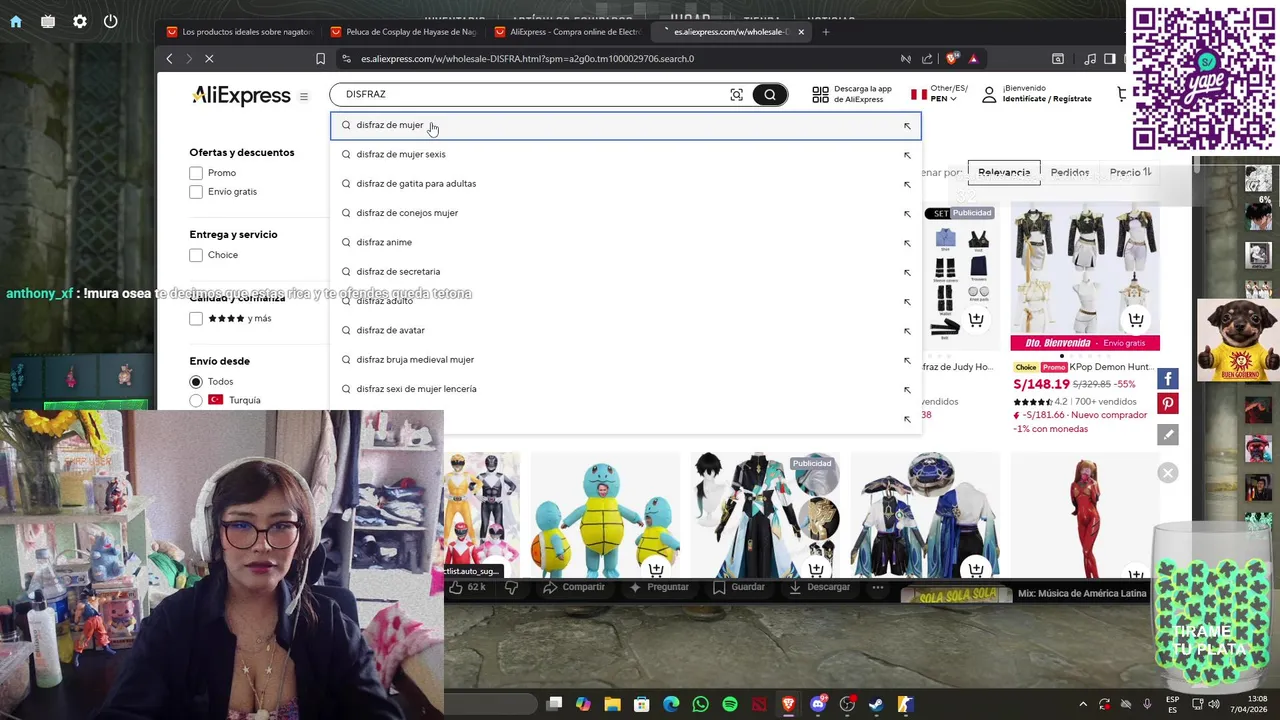1280x720 pixels.
Task: Stop page loading with the X icon
Action: (x=209, y=59)
